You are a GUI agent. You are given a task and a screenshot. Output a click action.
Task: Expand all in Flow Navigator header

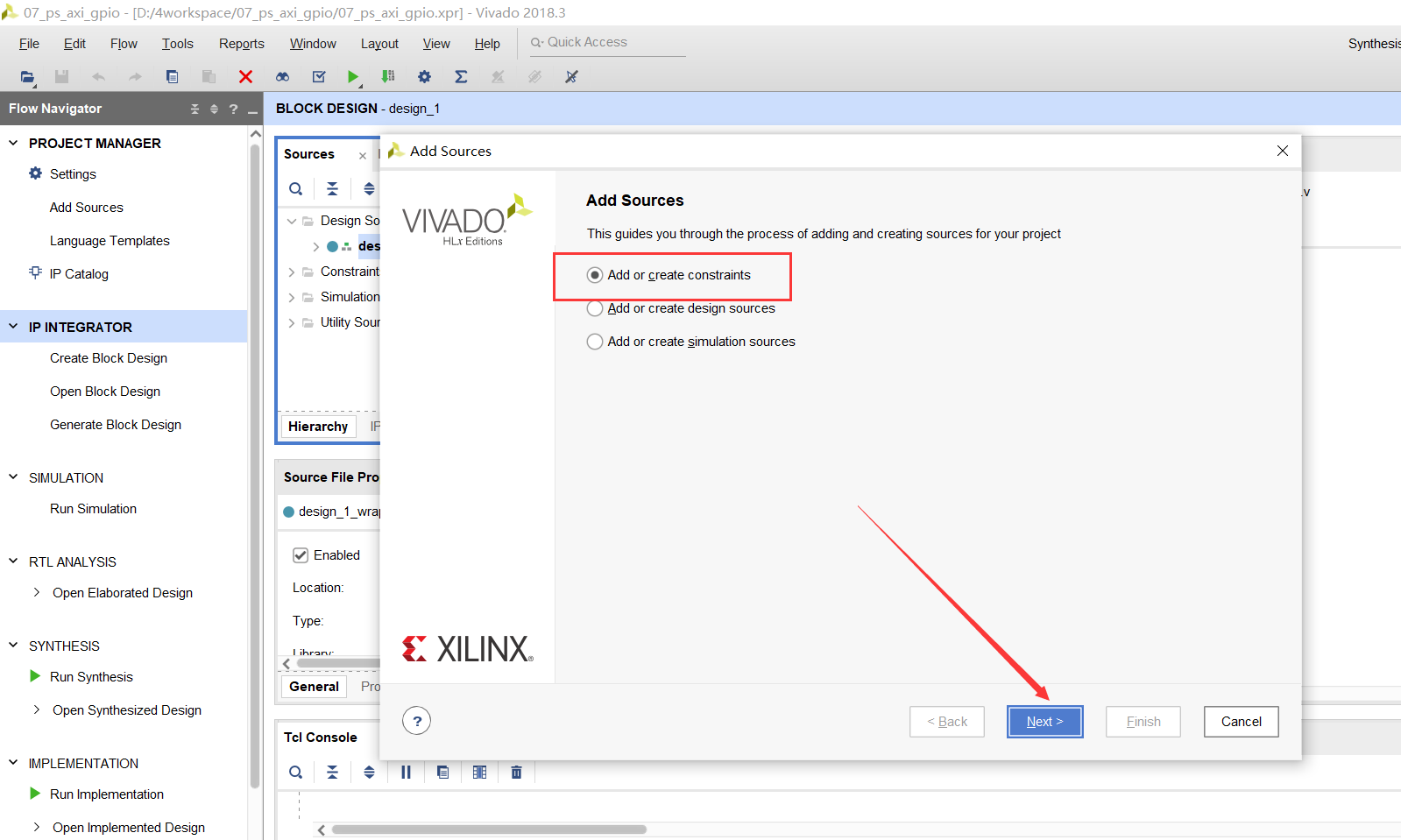[x=214, y=109]
